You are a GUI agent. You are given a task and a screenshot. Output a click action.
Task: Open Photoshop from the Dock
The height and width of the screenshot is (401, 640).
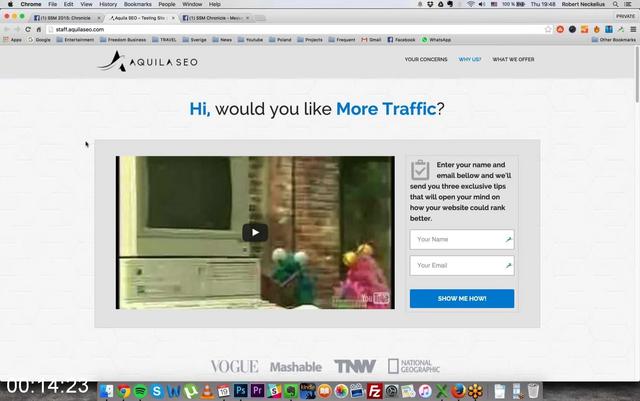pos(240,391)
